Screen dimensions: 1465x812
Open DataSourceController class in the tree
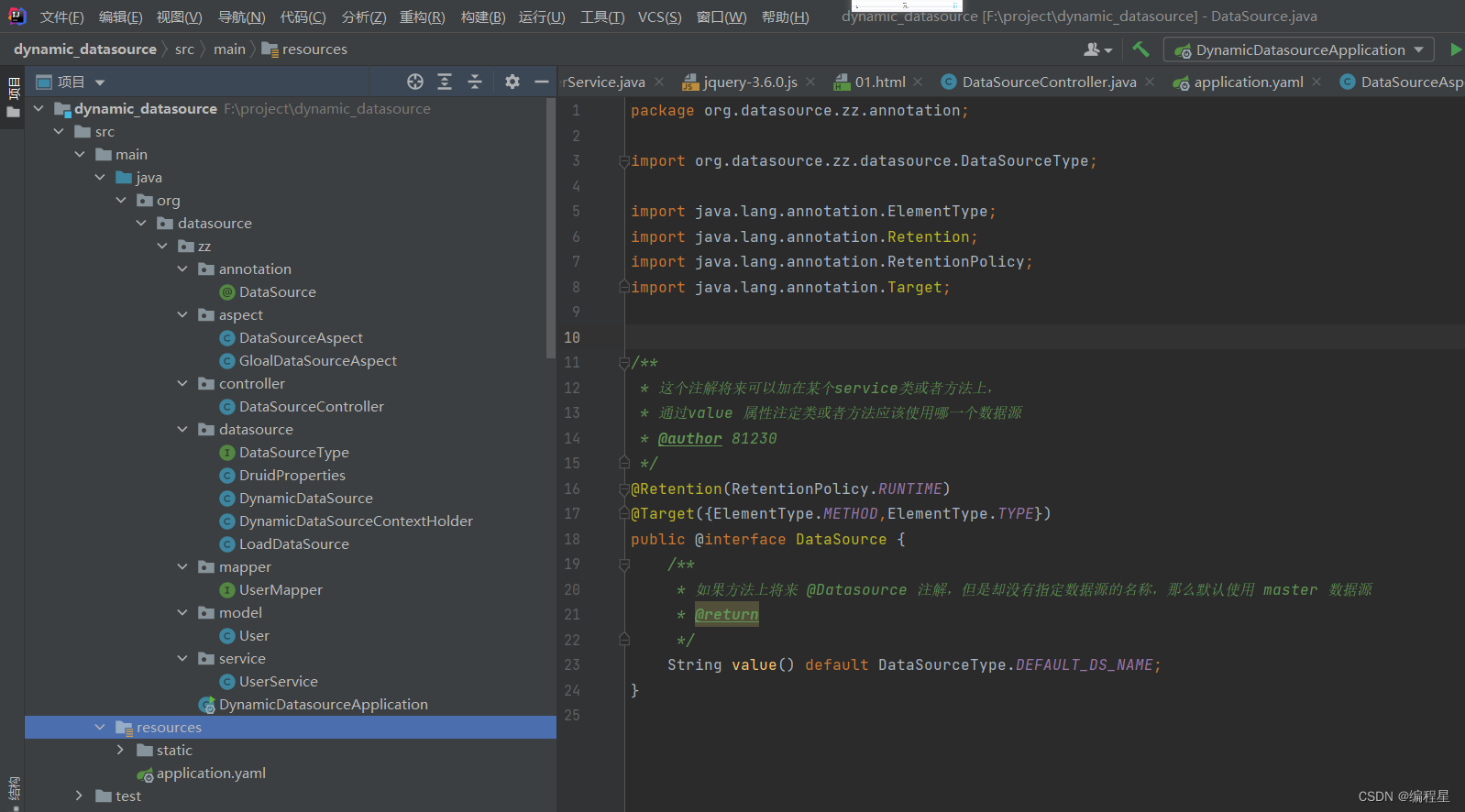(312, 406)
